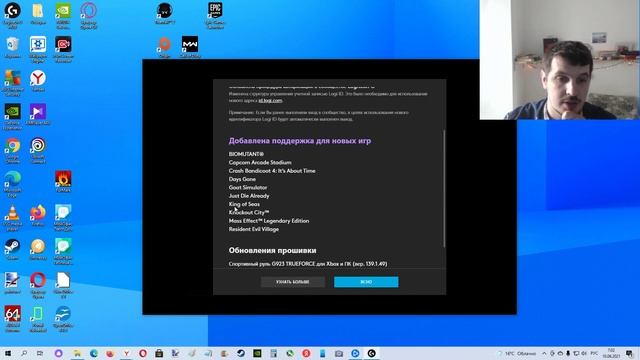Show hidden tray icons chevron

544,353
